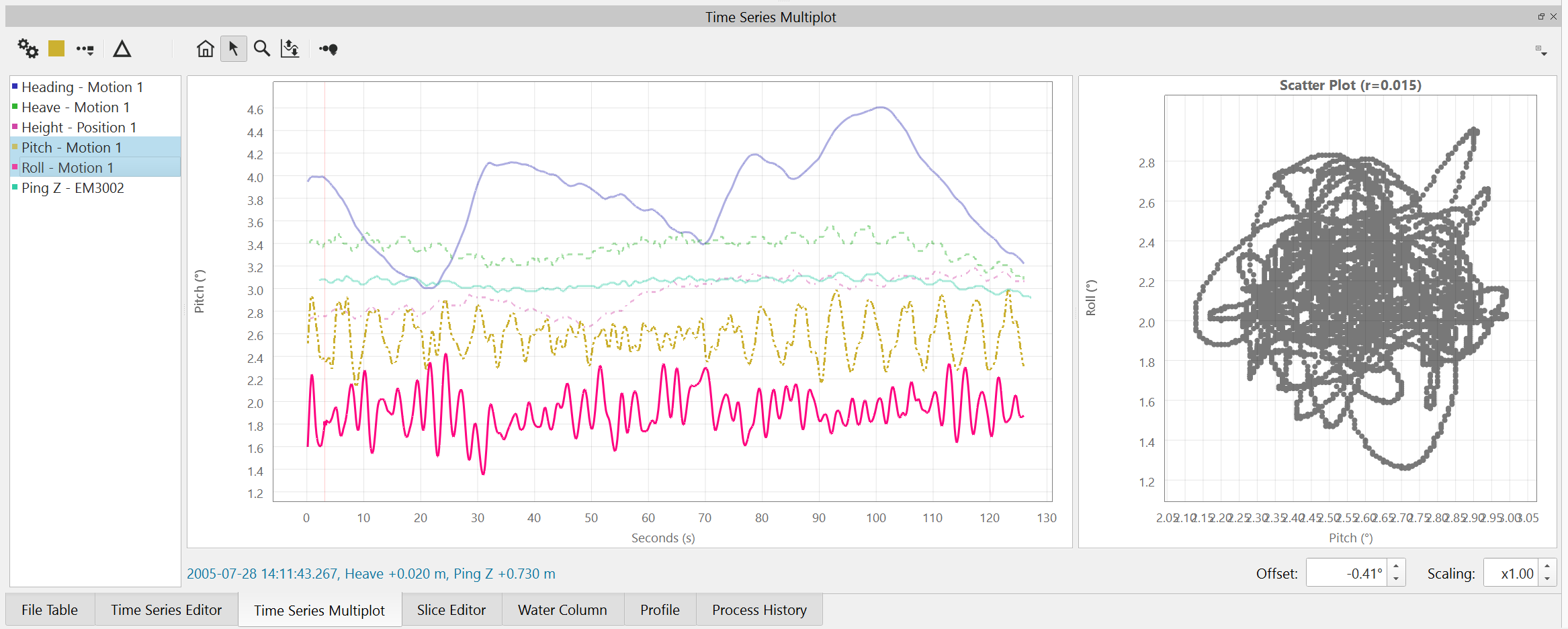
Task: Open the double-gear settings icon
Action: [28, 48]
